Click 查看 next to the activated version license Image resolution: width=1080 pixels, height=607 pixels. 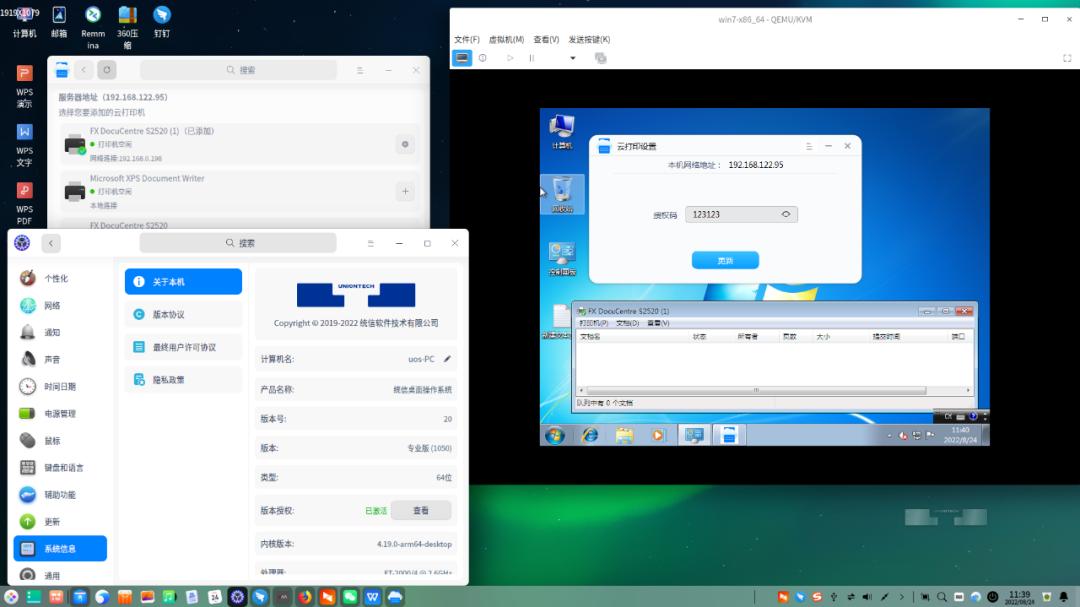pos(421,509)
